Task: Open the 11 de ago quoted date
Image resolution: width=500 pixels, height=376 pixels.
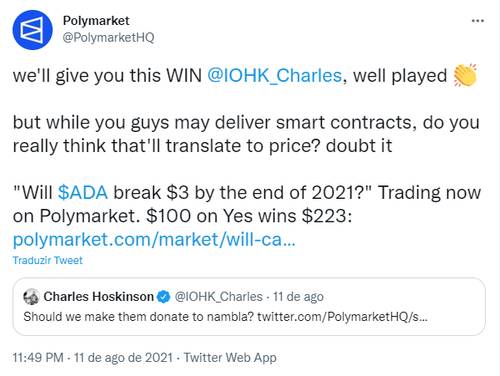Action: coord(298,296)
